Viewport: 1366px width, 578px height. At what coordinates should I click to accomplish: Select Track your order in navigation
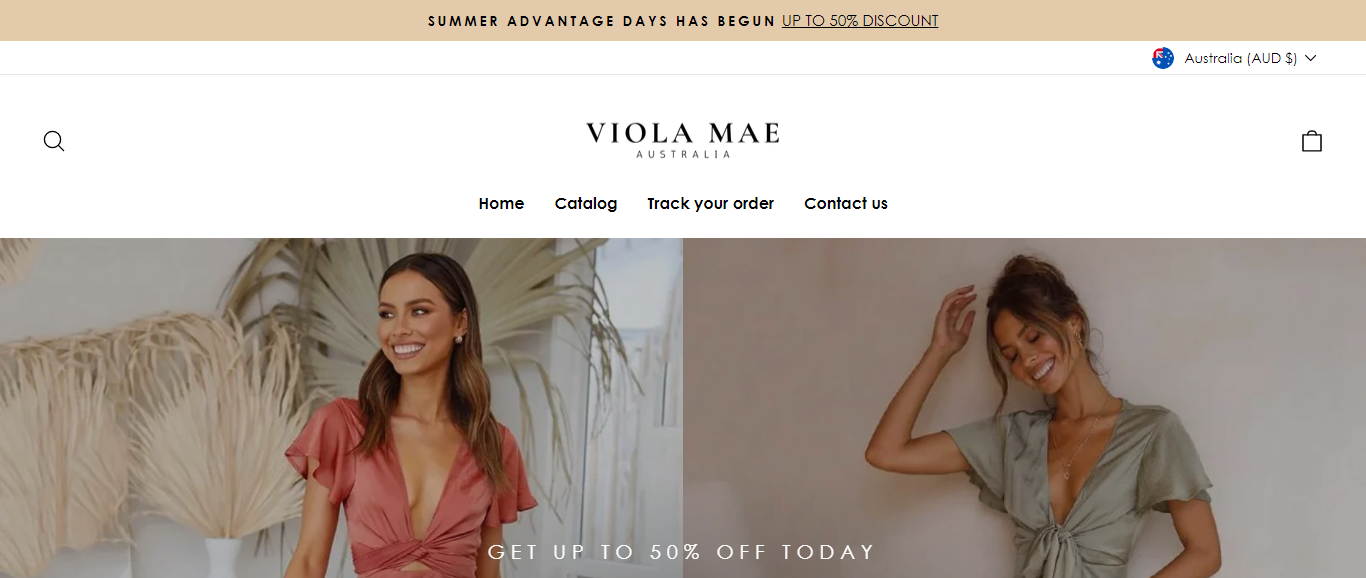click(710, 203)
